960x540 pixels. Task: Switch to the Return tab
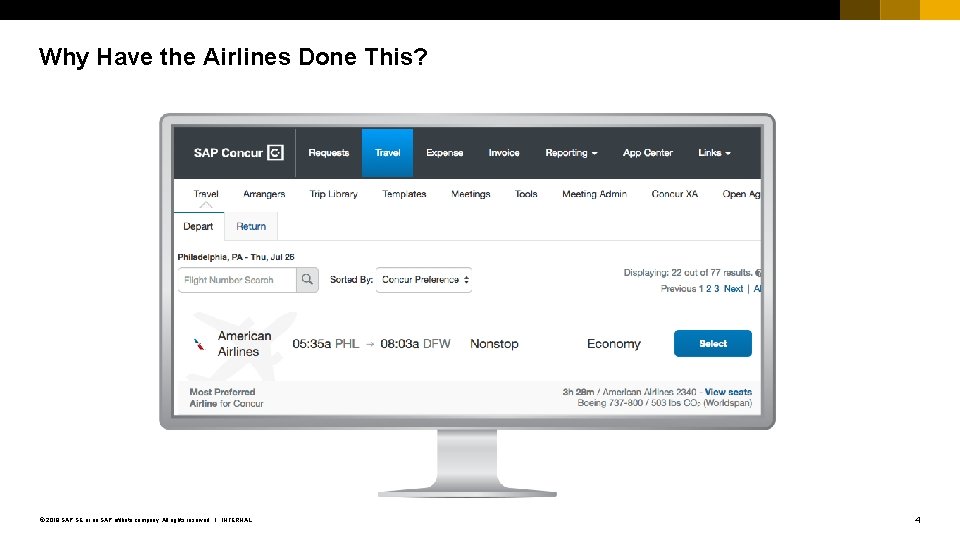point(251,227)
